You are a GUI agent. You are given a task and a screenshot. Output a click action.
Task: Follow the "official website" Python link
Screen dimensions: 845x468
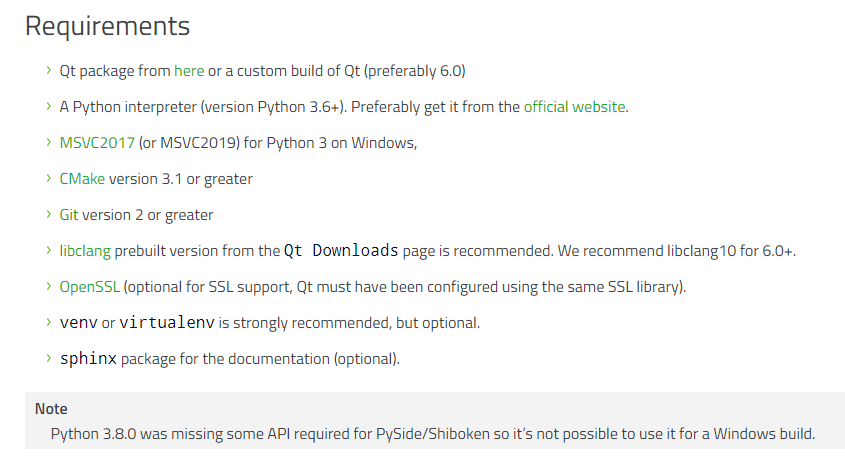(x=574, y=107)
